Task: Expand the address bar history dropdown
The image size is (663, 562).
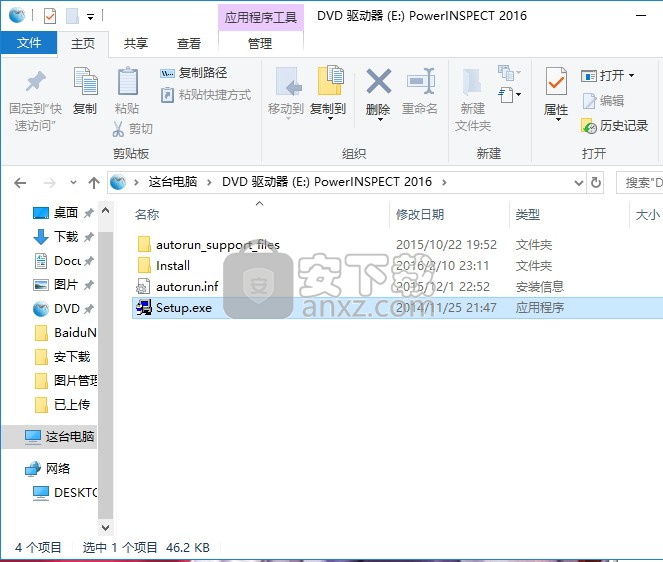Action: 578,183
